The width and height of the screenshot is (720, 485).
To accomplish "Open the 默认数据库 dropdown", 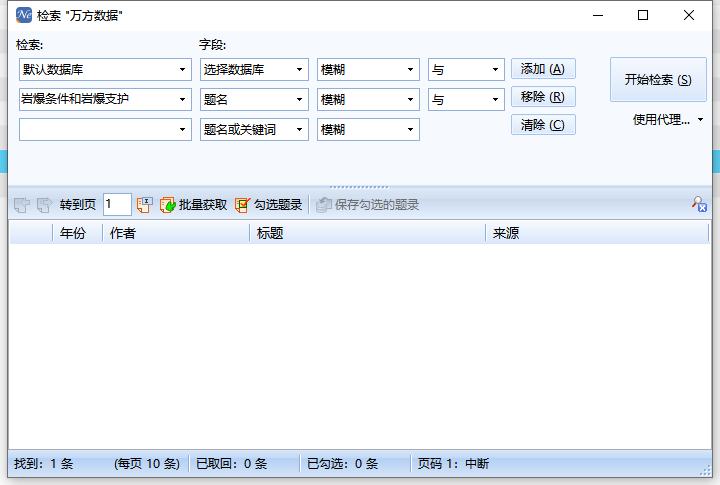I will (182, 70).
